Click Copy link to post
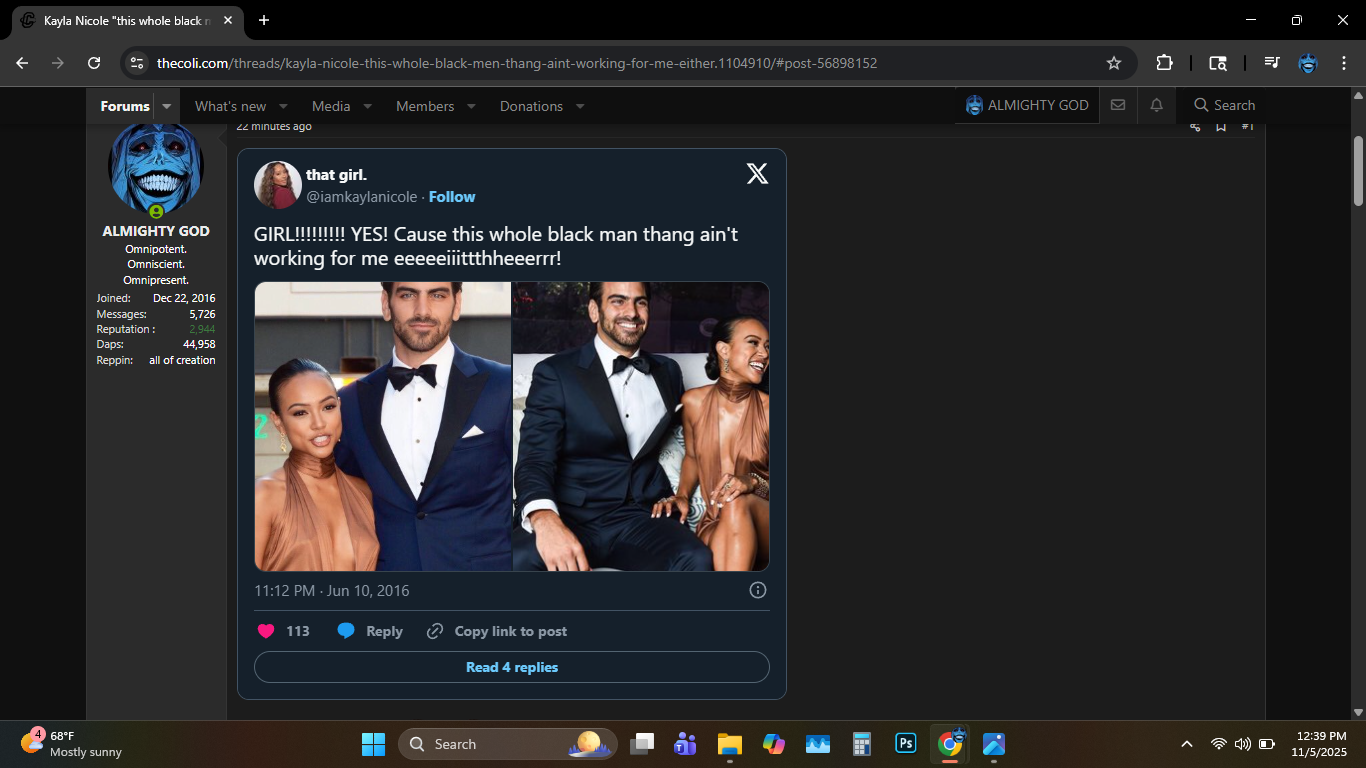The image size is (1366, 768). click(510, 631)
